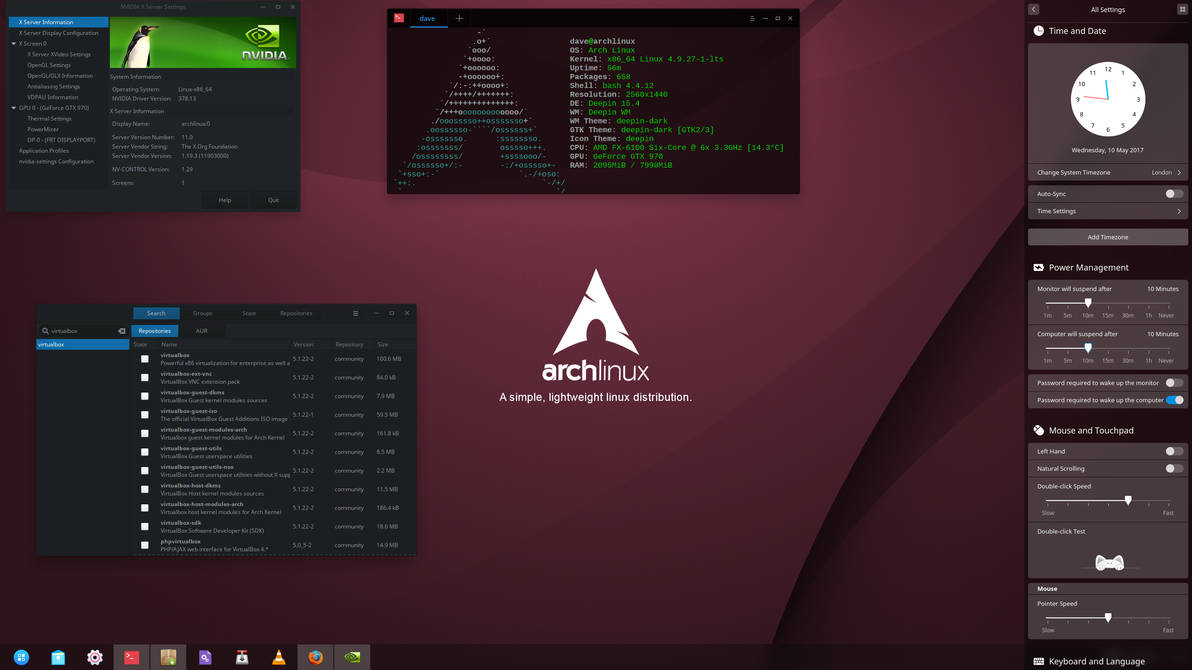Image resolution: width=1192 pixels, height=670 pixels.
Task: Click the analog clock in Time and Date
Action: click(1108, 99)
